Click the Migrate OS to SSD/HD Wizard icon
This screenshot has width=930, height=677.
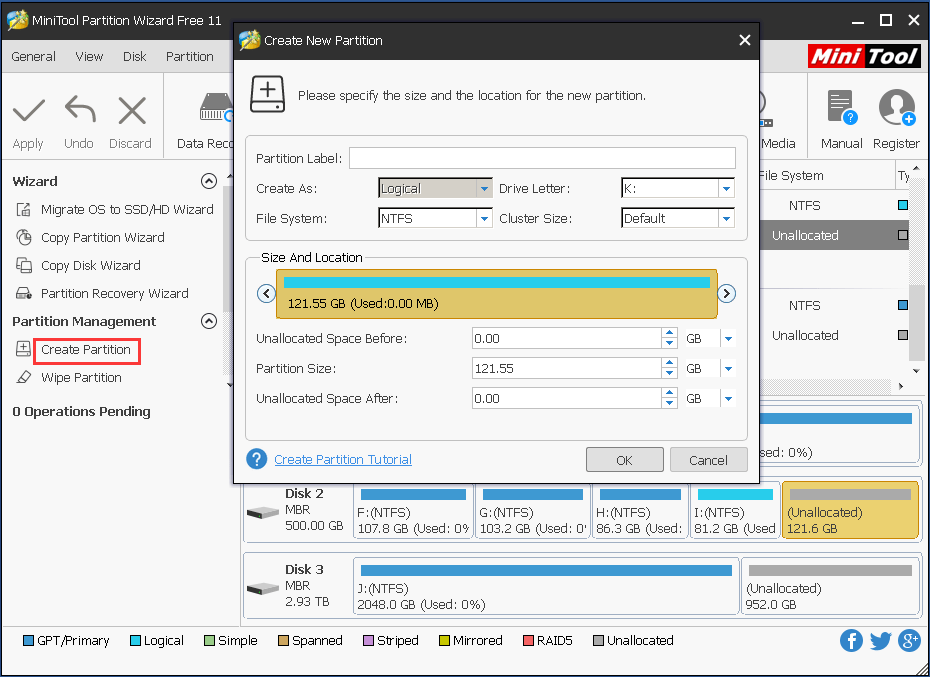click(x=22, y=209)
